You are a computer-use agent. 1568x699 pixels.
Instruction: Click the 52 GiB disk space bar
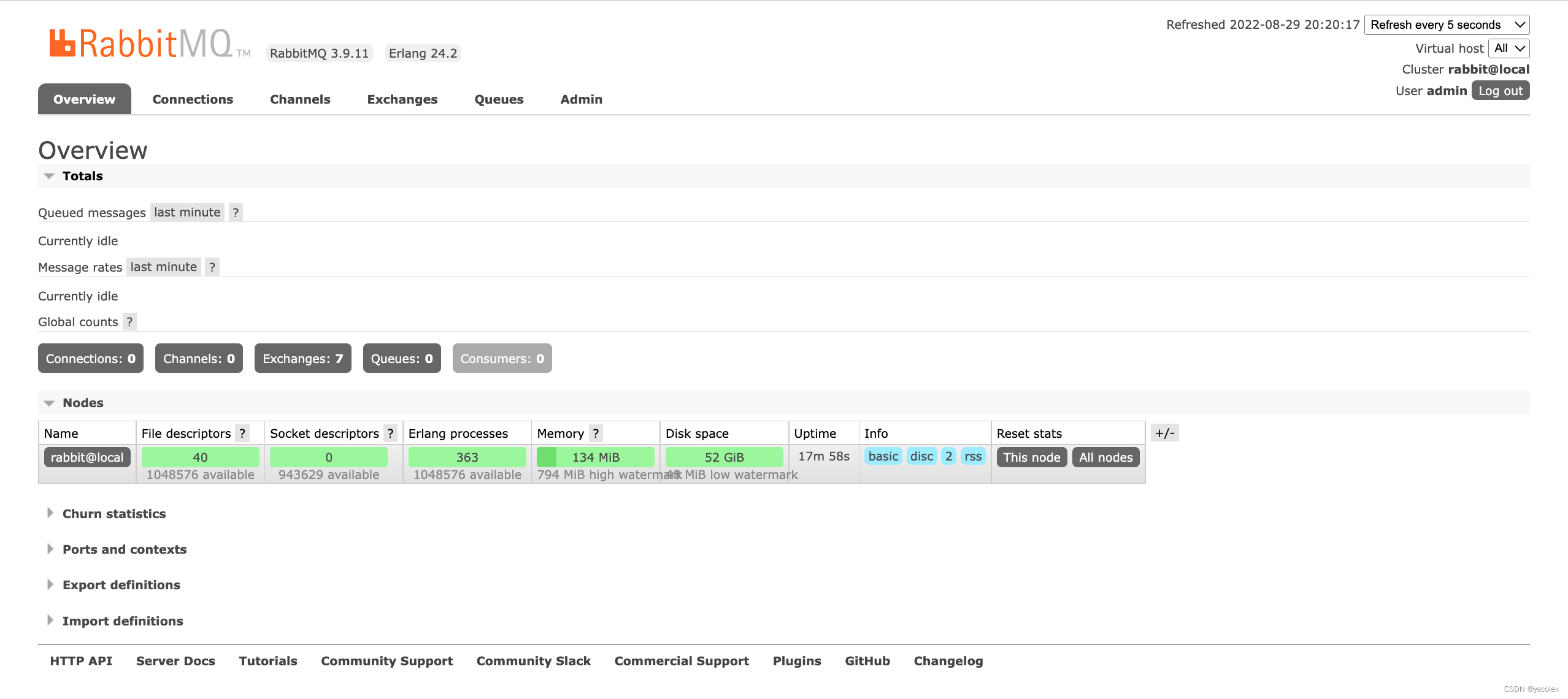tap(724, 457)
